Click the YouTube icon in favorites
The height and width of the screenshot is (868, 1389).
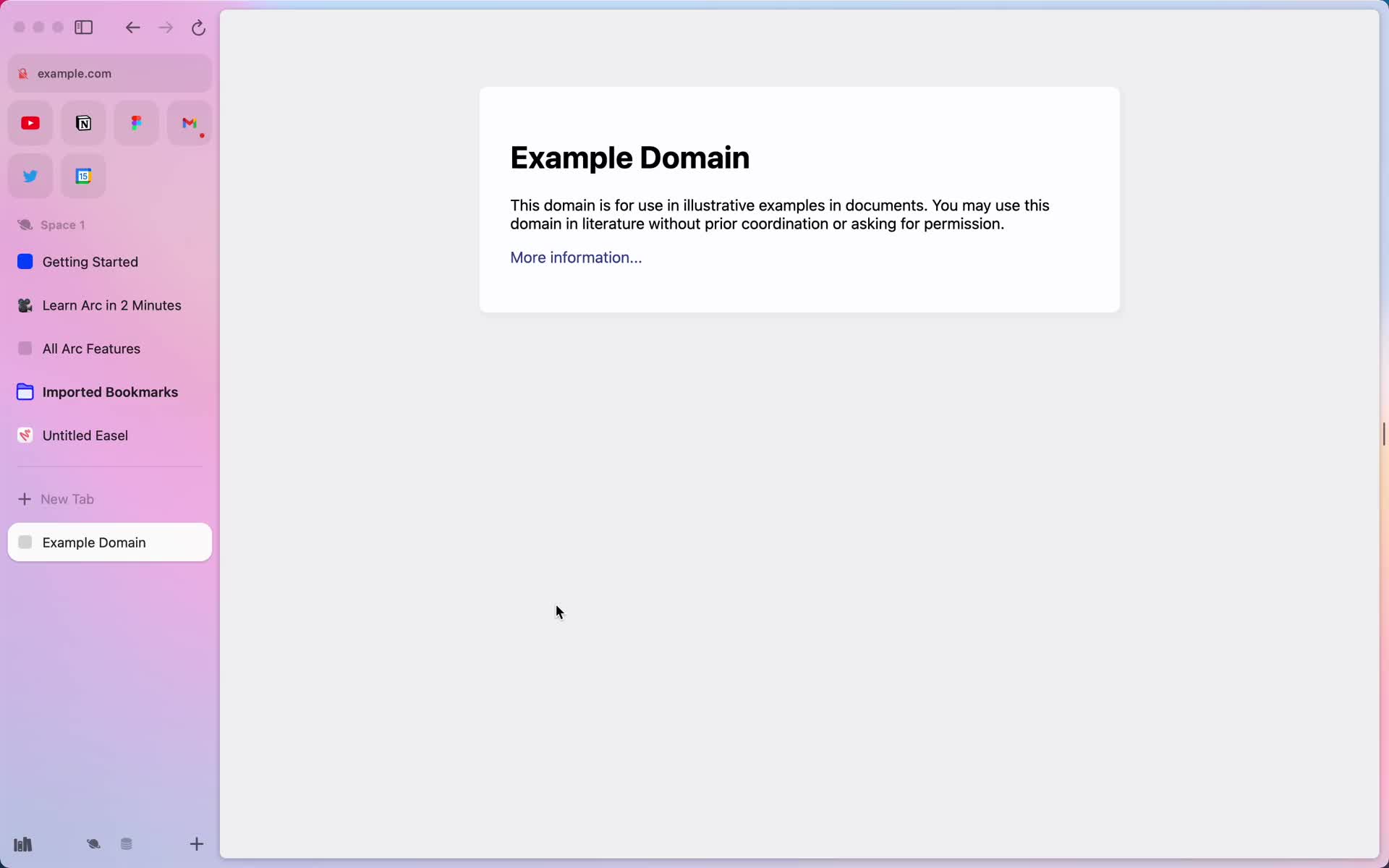30,122
